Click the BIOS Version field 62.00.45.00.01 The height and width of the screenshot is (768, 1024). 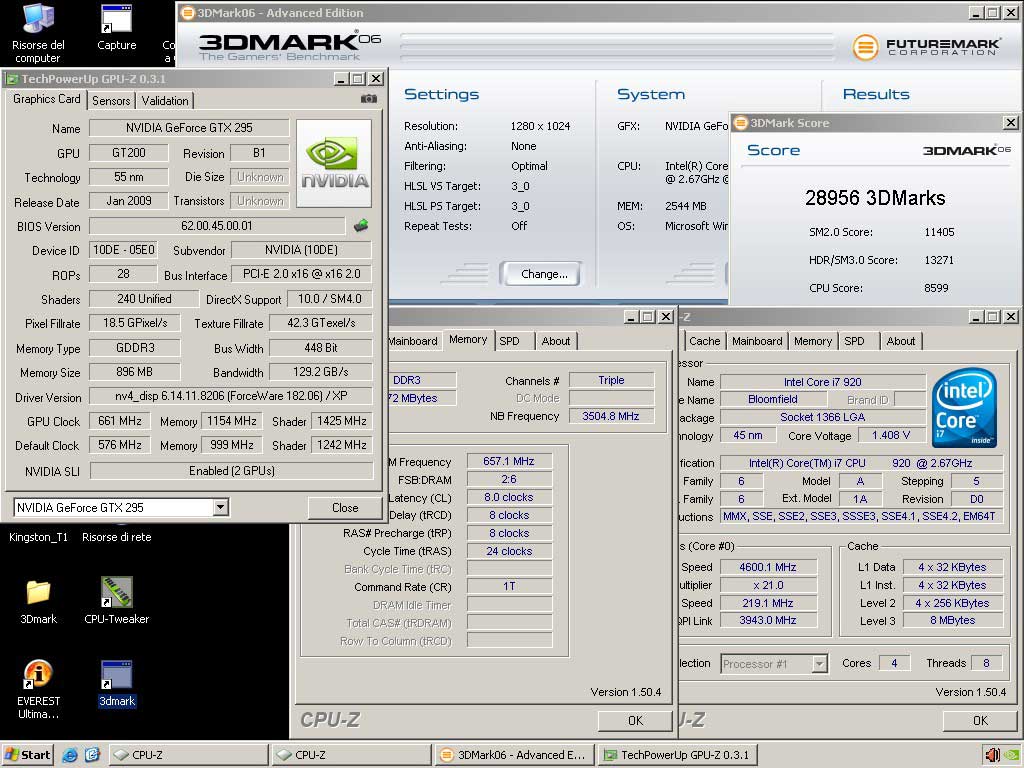point(217,226)
